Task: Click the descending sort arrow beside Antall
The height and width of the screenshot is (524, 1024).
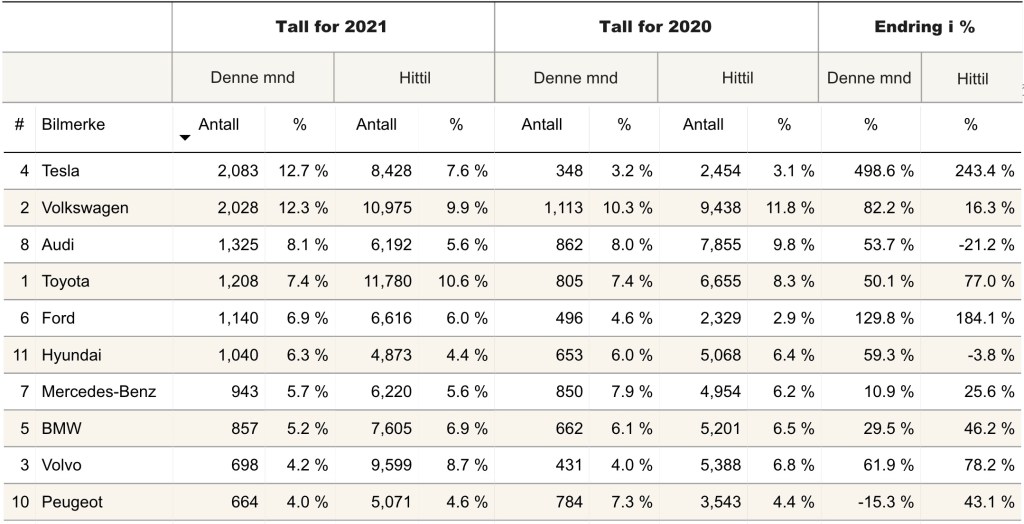Action: coord(184,137)
